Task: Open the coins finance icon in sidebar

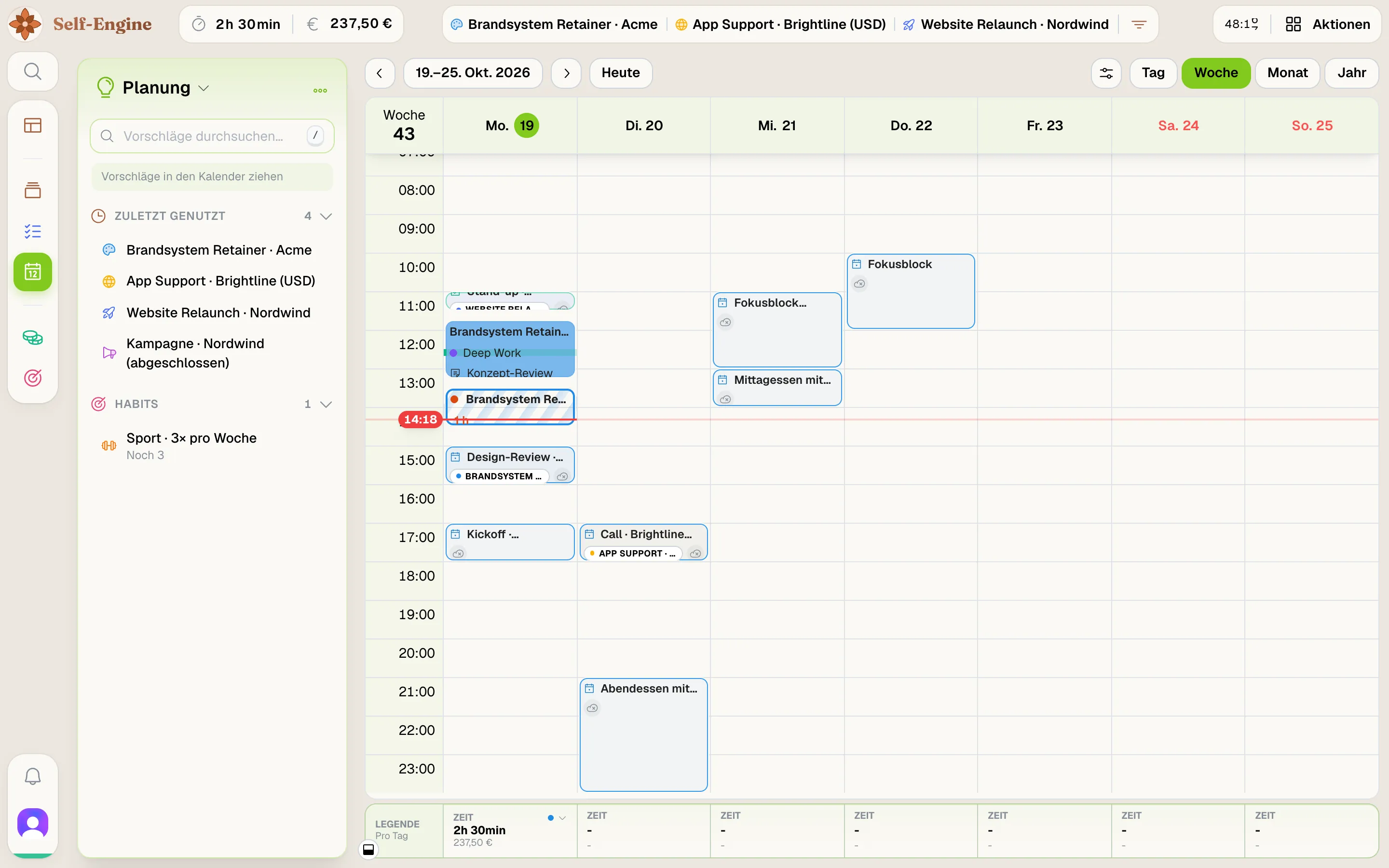Action: point(33,338)
